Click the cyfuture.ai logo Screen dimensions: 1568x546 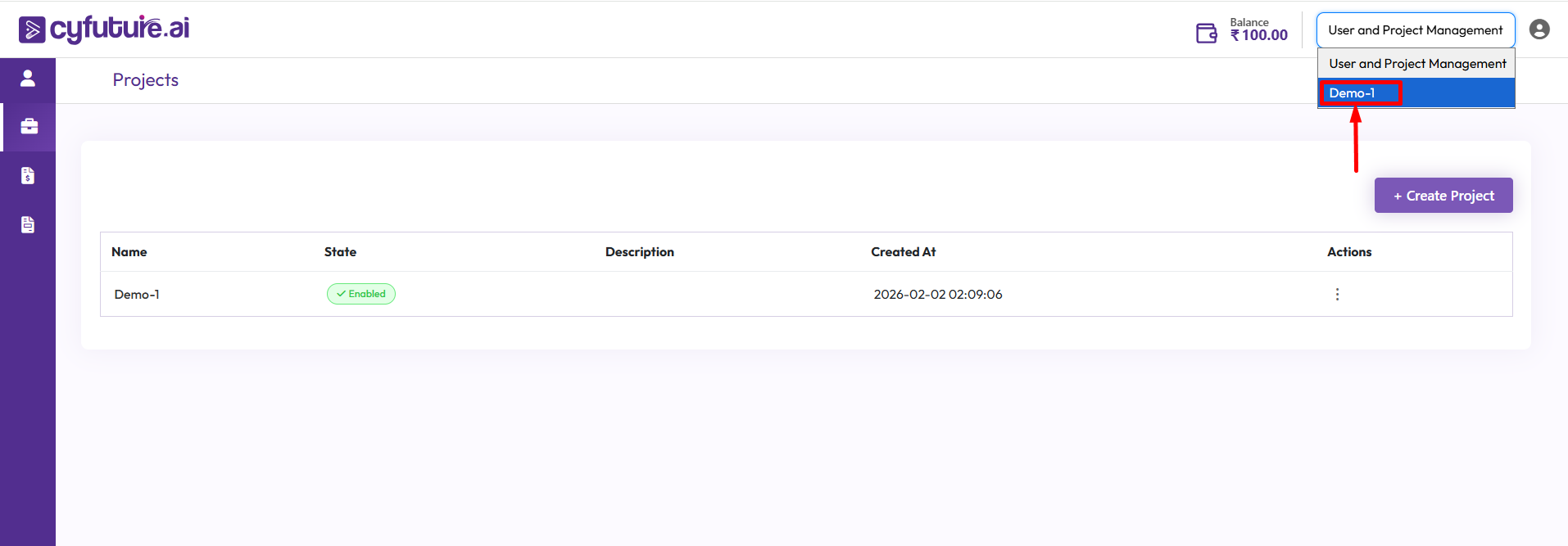pos(104,29)
